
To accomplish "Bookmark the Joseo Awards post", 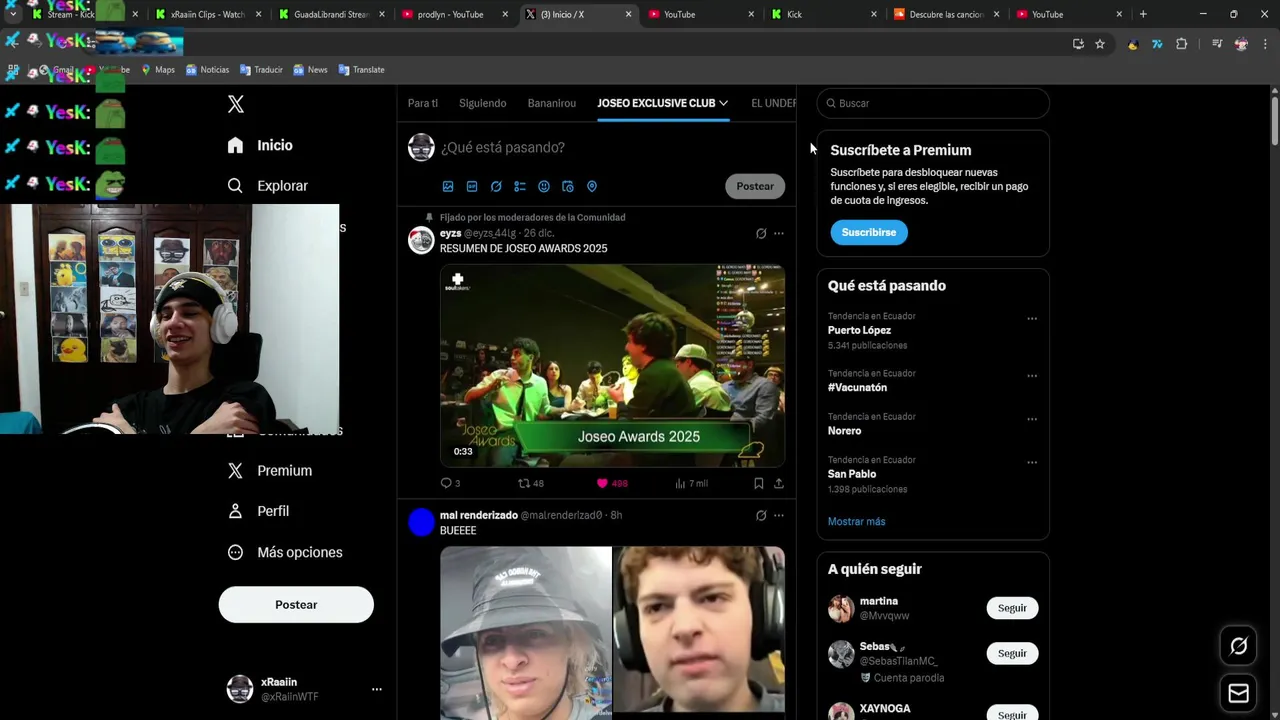I will point(759,483).
